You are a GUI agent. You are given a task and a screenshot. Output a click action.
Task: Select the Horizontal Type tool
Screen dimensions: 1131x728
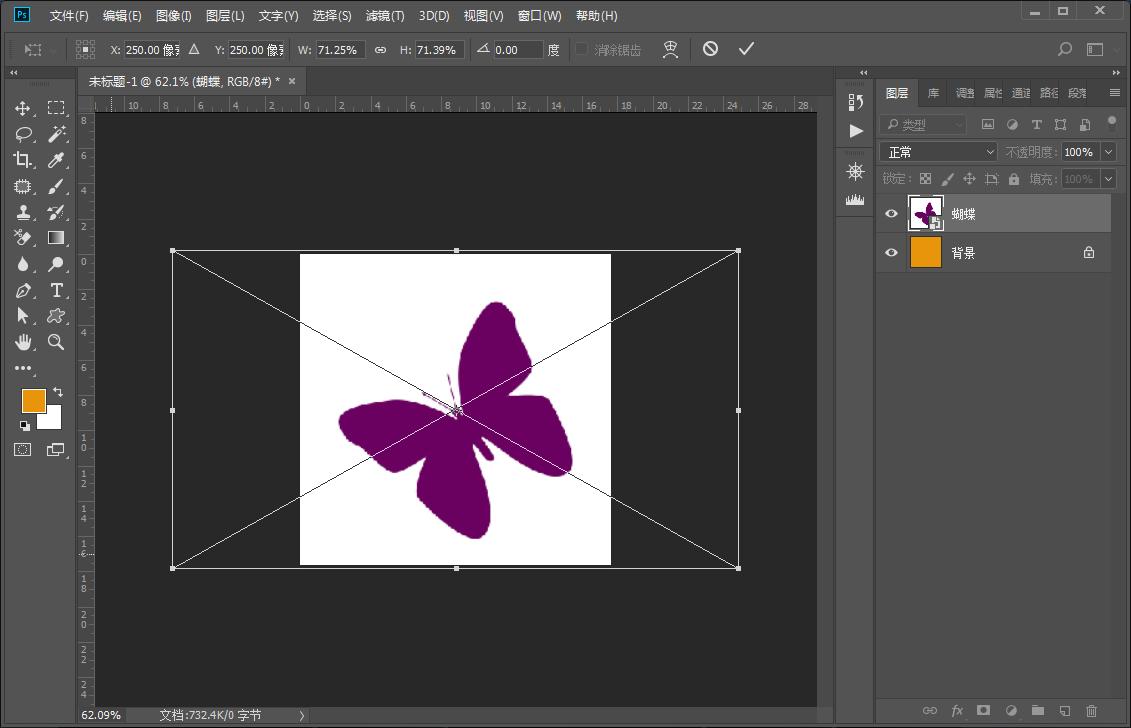point(57,290)
